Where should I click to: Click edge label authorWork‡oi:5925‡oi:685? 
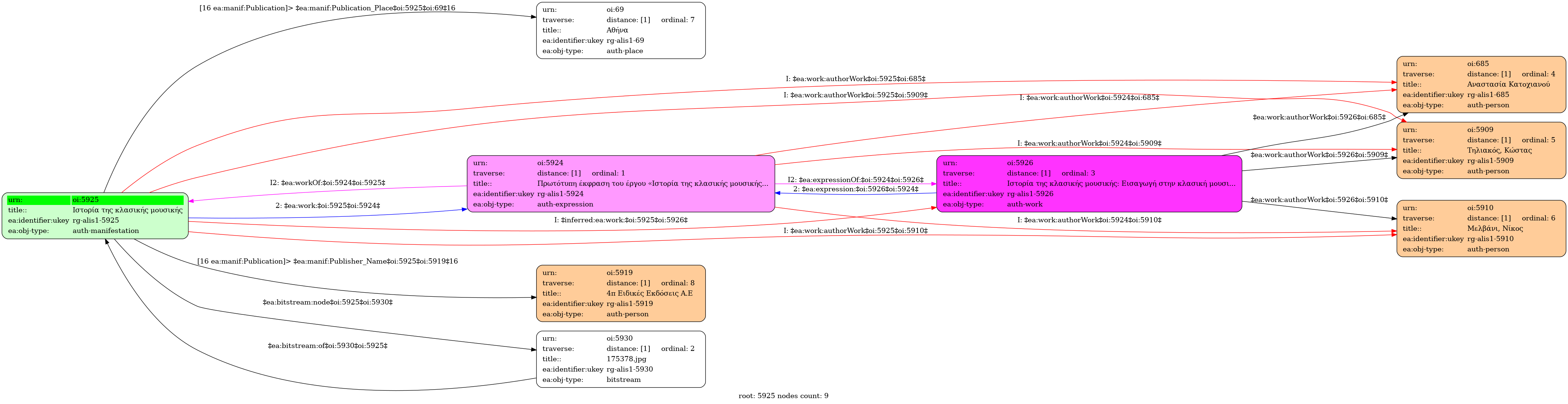(855, 79)
